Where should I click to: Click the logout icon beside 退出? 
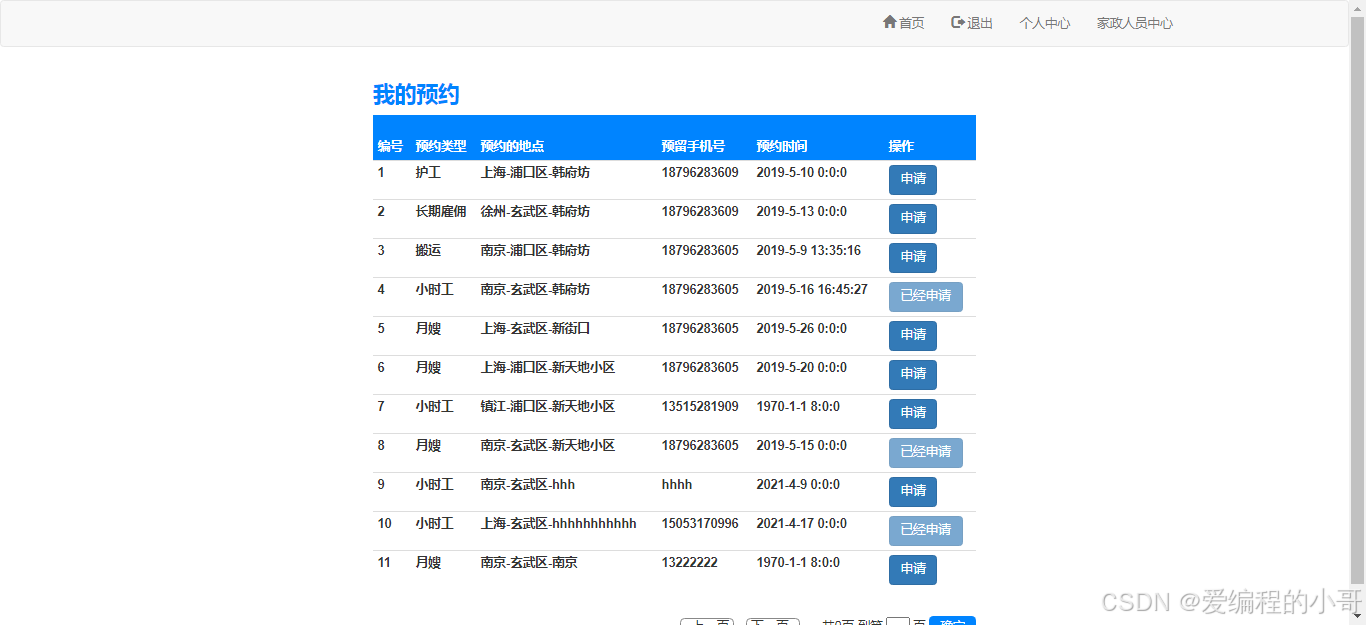958,22
